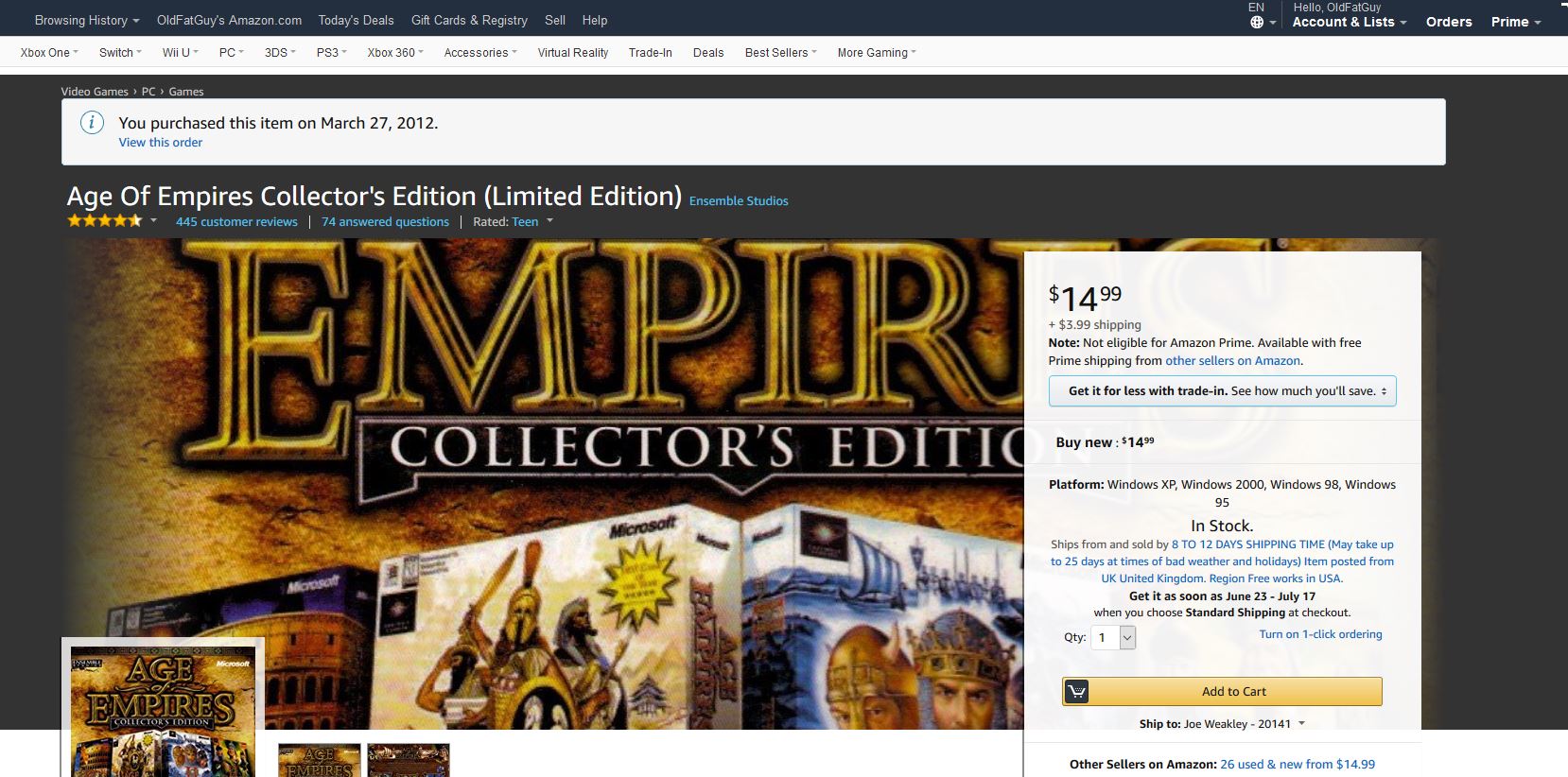This screenshot has width=1568, height=777.
Task: Expand the Rated Teen arrow
Action: (x=549, y=221)
